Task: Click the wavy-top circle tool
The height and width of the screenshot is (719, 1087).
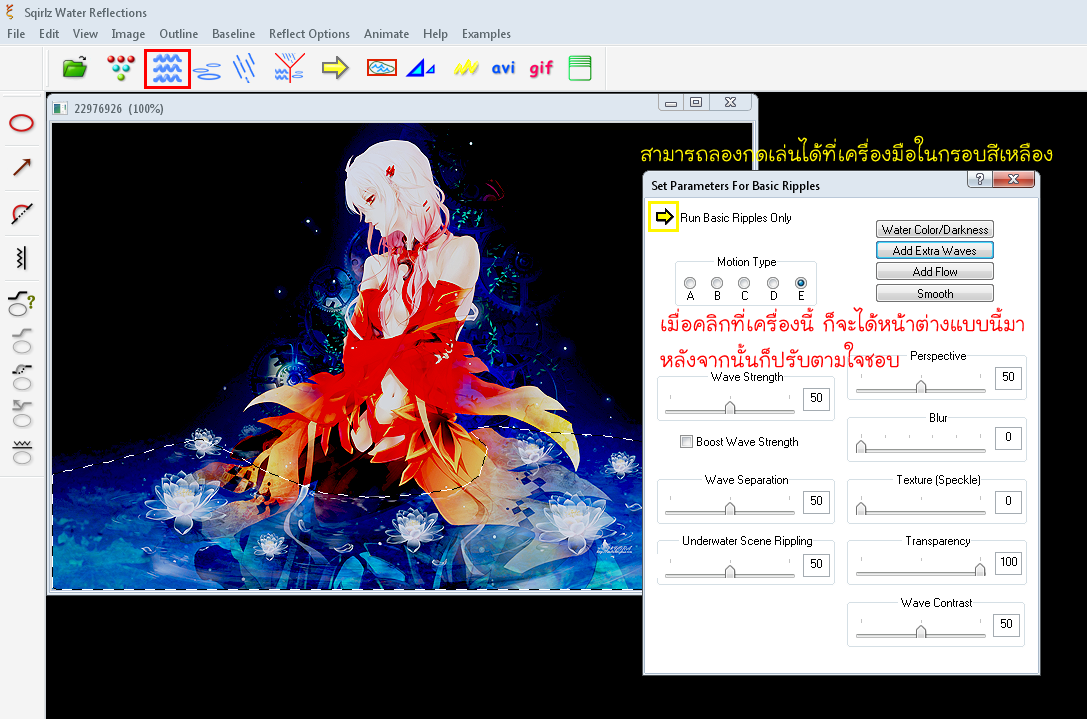Action: coord(21,451)
